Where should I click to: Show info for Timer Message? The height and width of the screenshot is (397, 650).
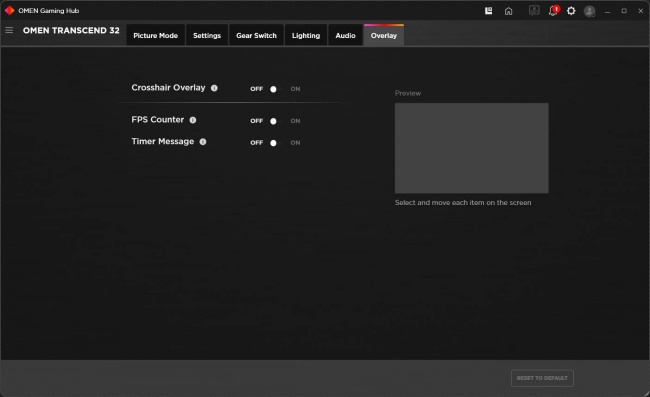tap(203, 142)
